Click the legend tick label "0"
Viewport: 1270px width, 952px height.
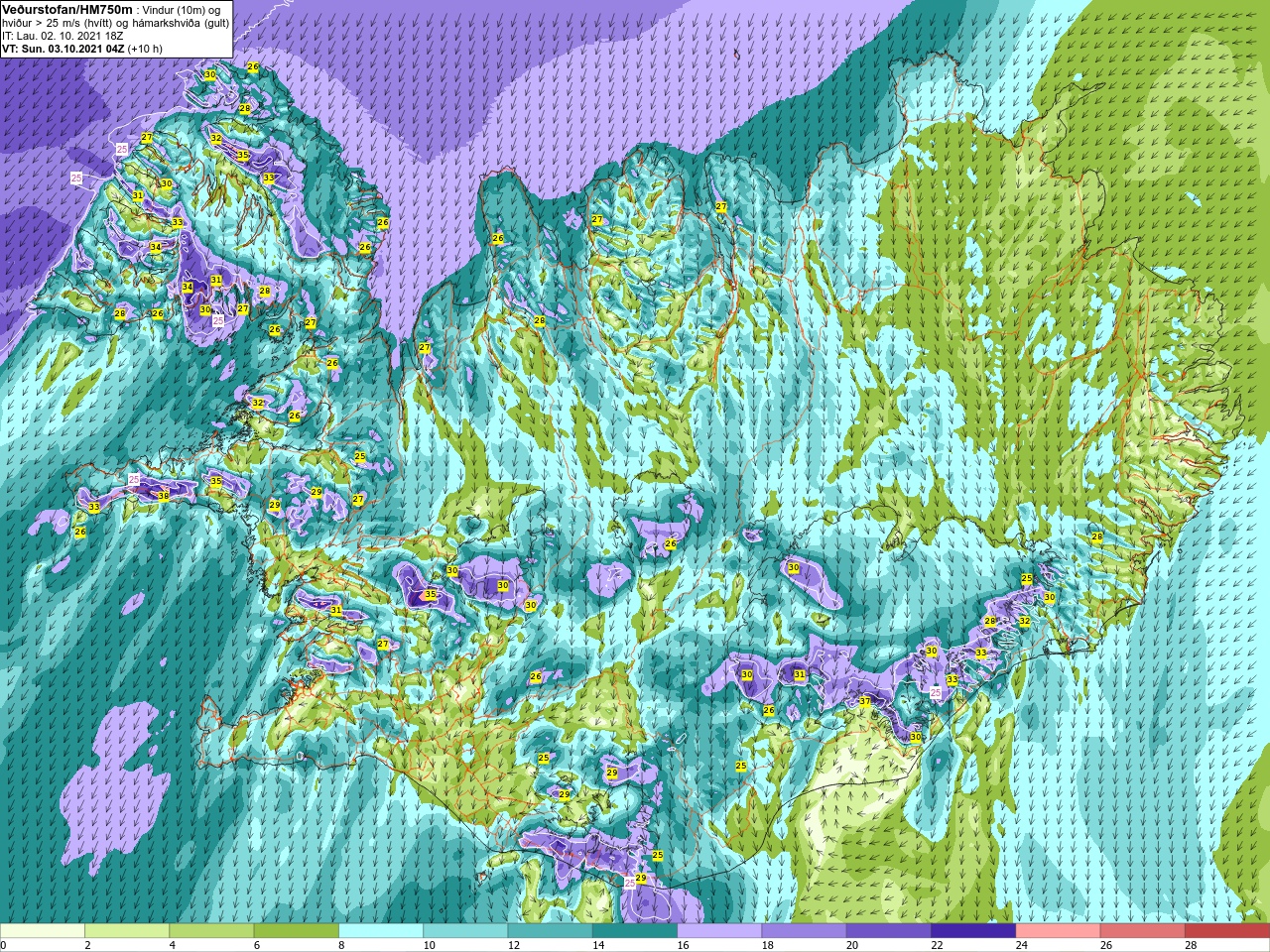tap(4, 945)
